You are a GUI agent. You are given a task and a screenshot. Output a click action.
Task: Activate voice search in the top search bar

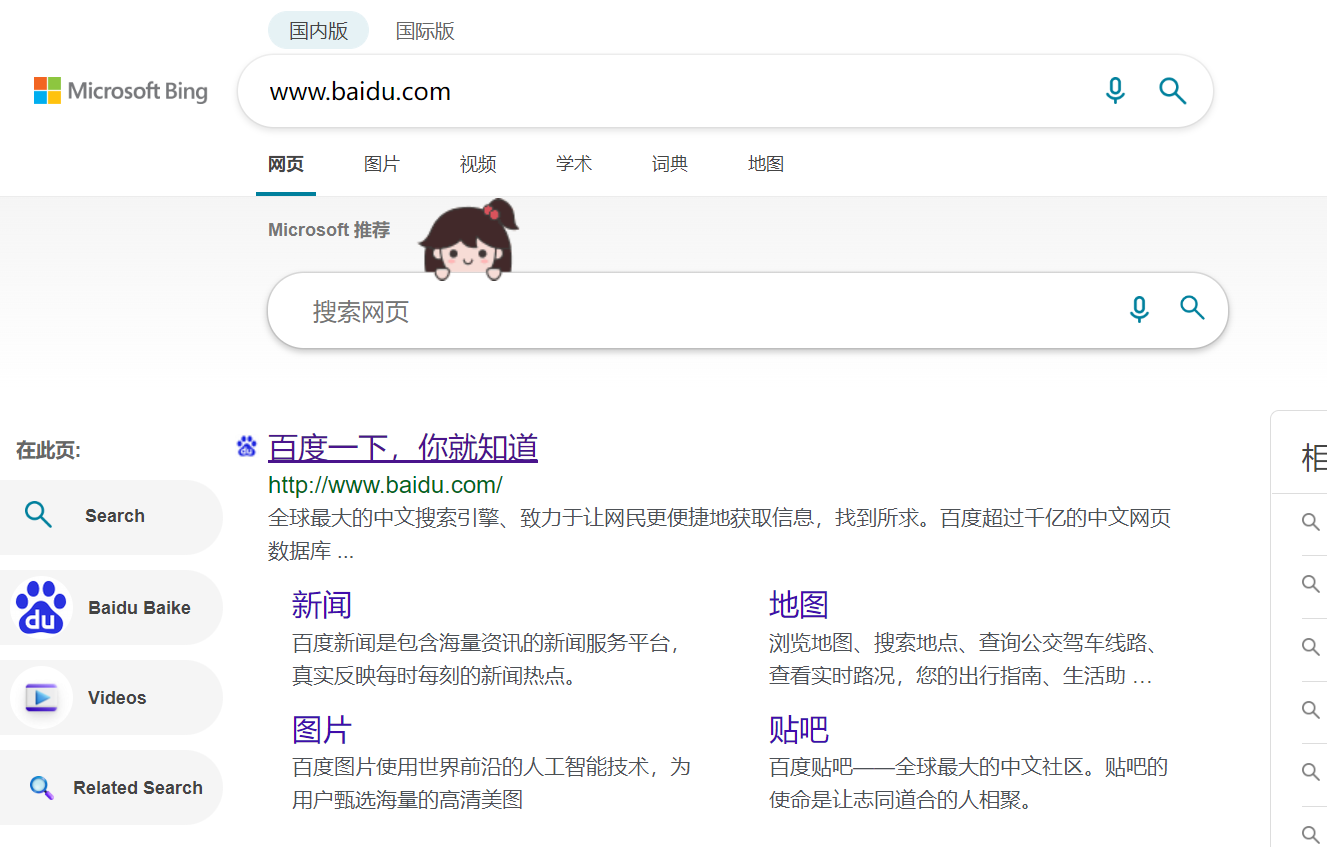1114,90
